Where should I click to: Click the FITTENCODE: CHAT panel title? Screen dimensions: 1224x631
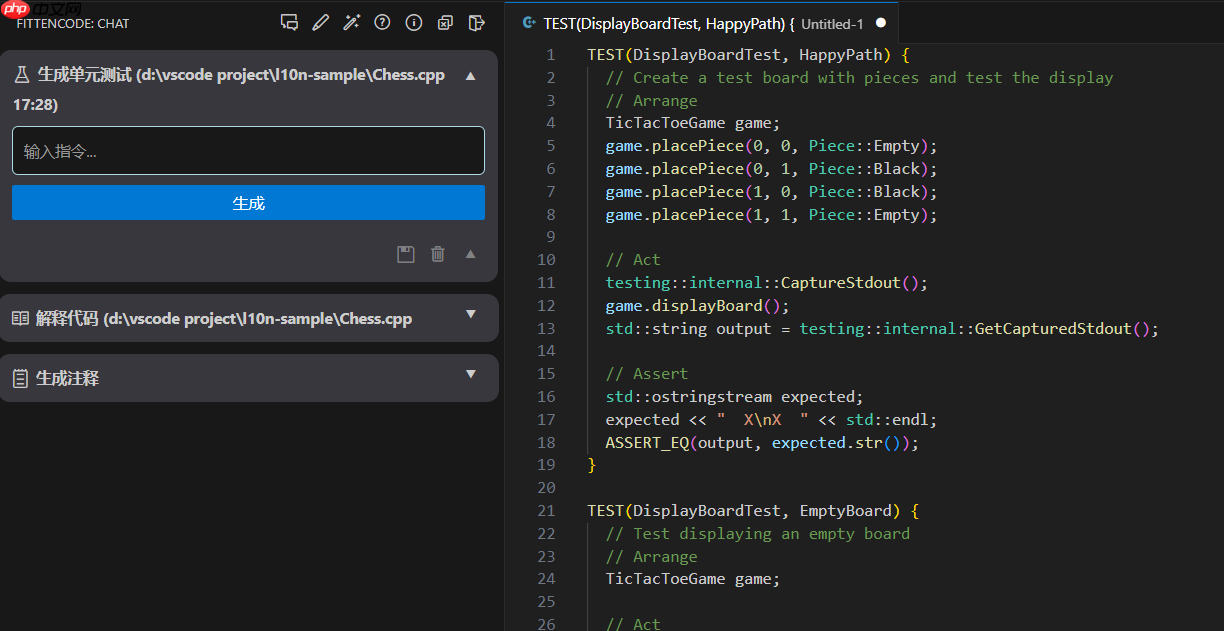point(71,22)
